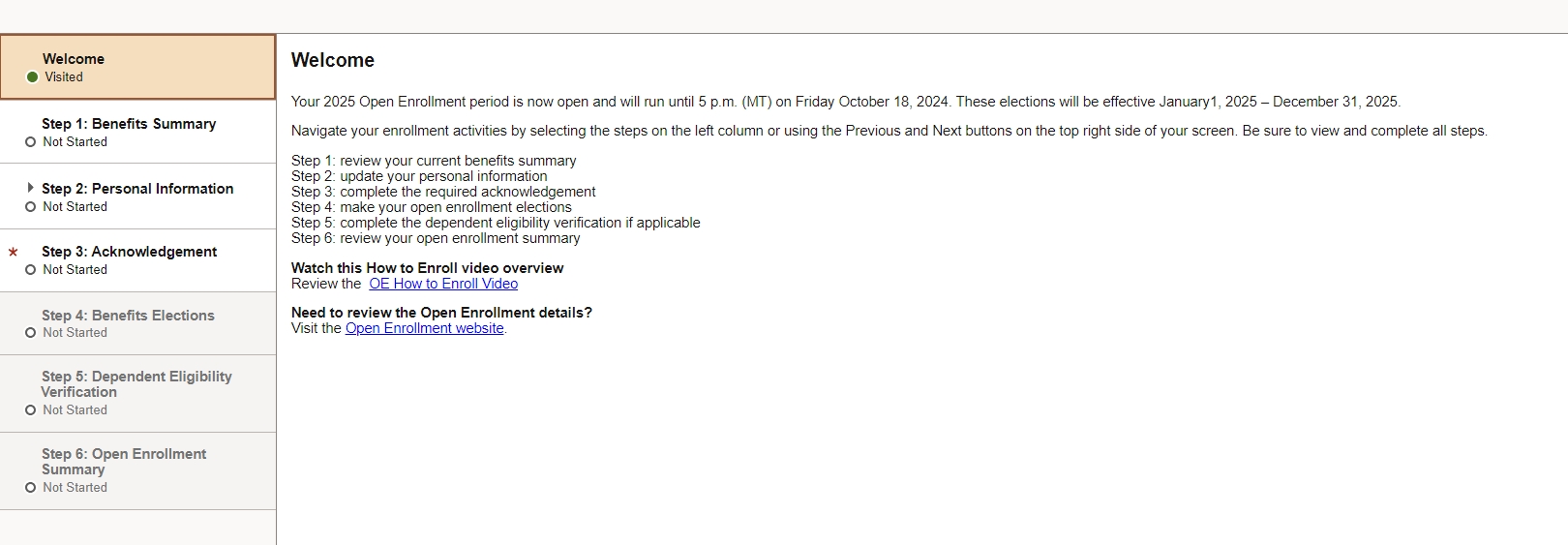This screenshot has height=545, width=1568.
Task: Click the green Visited status icon under Welcome
Action: [x=32, y=77]
